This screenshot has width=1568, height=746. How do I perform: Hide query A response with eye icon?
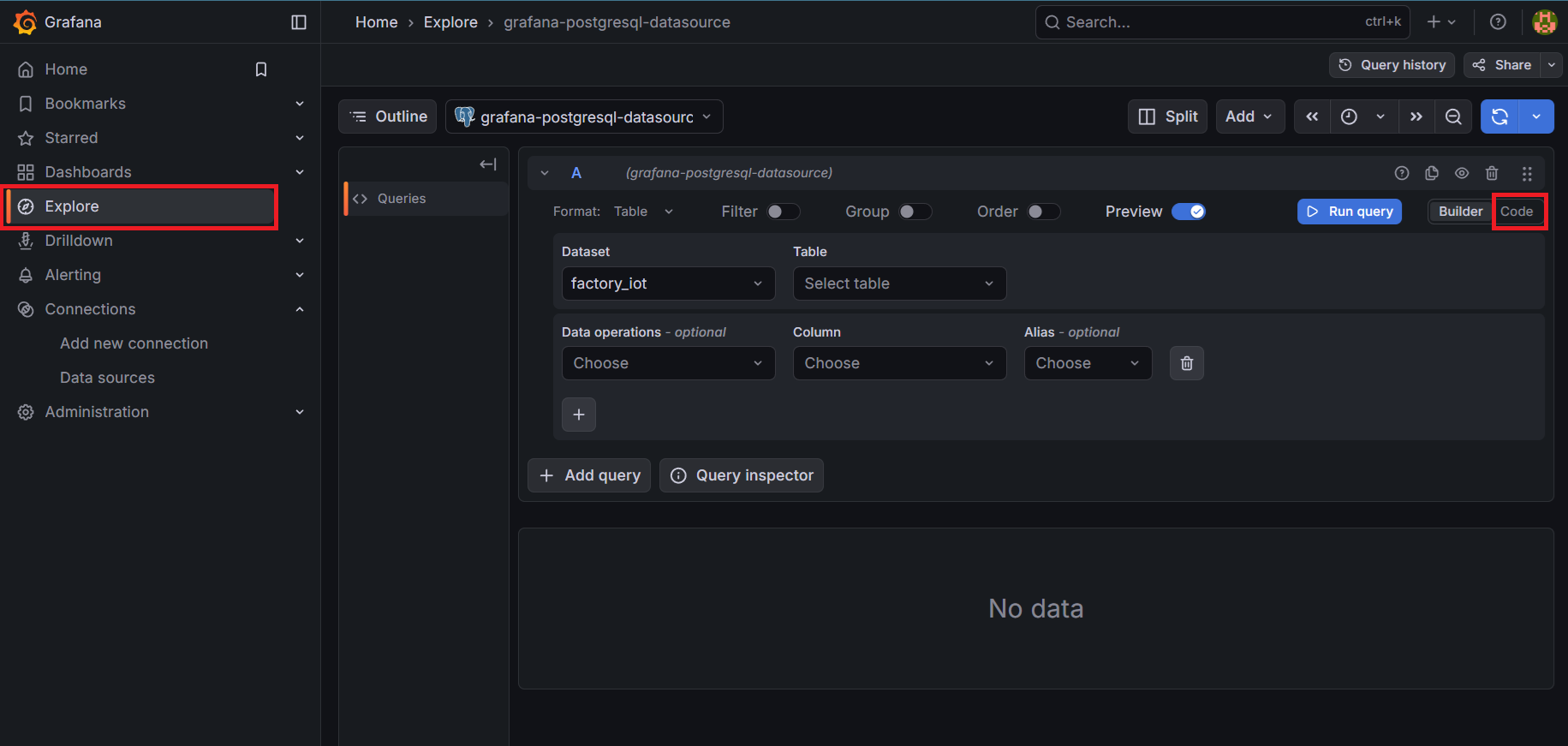tap(1462, 173)
